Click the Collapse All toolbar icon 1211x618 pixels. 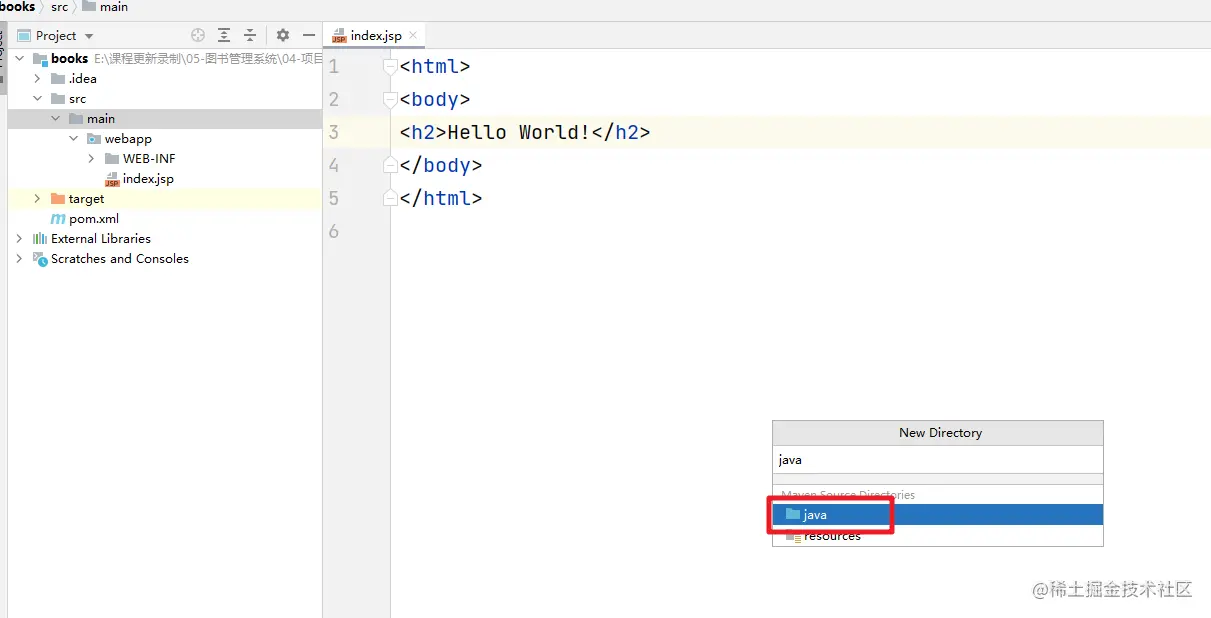(x=250, y=35)
